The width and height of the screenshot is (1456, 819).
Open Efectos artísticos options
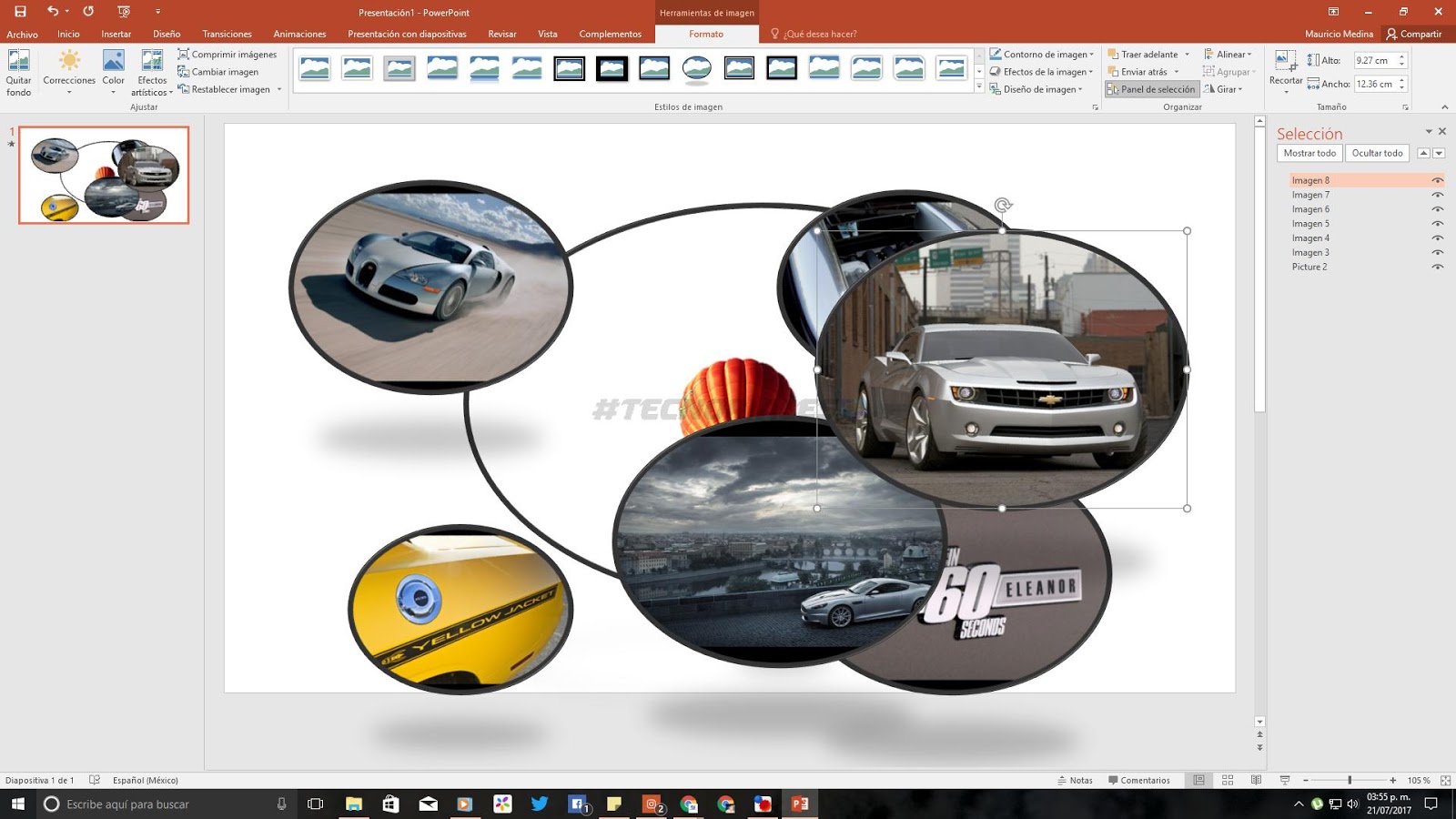coord(151,73)
